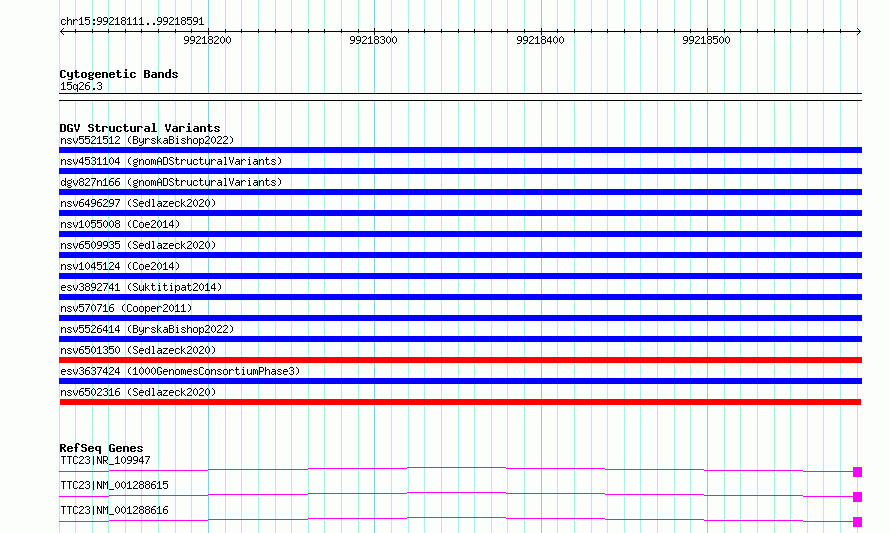Click the nsv6496297 (Sedlazeck2020) label

pyautogui.click(x=138, y=203)
